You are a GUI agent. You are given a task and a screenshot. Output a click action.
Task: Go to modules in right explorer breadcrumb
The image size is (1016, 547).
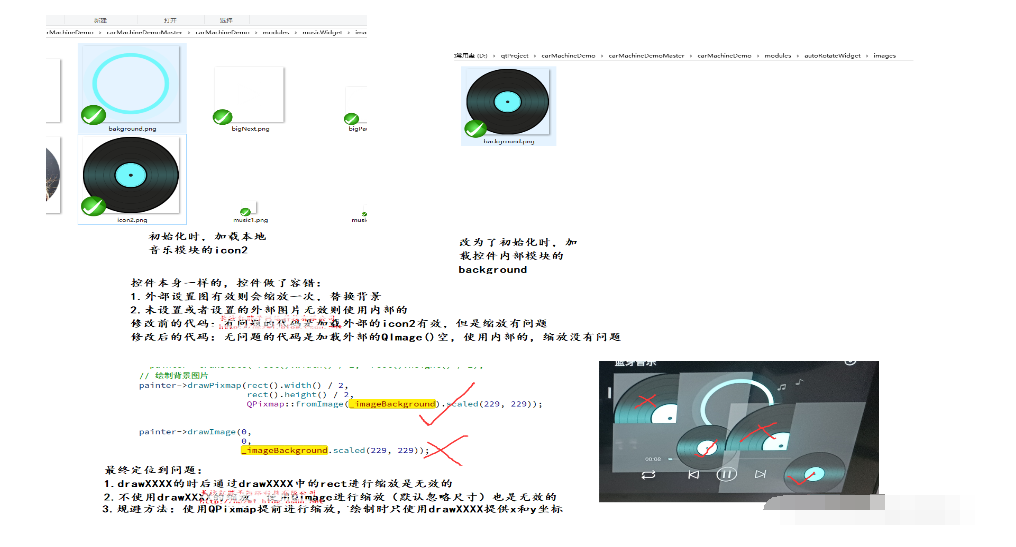pos(778,56)
